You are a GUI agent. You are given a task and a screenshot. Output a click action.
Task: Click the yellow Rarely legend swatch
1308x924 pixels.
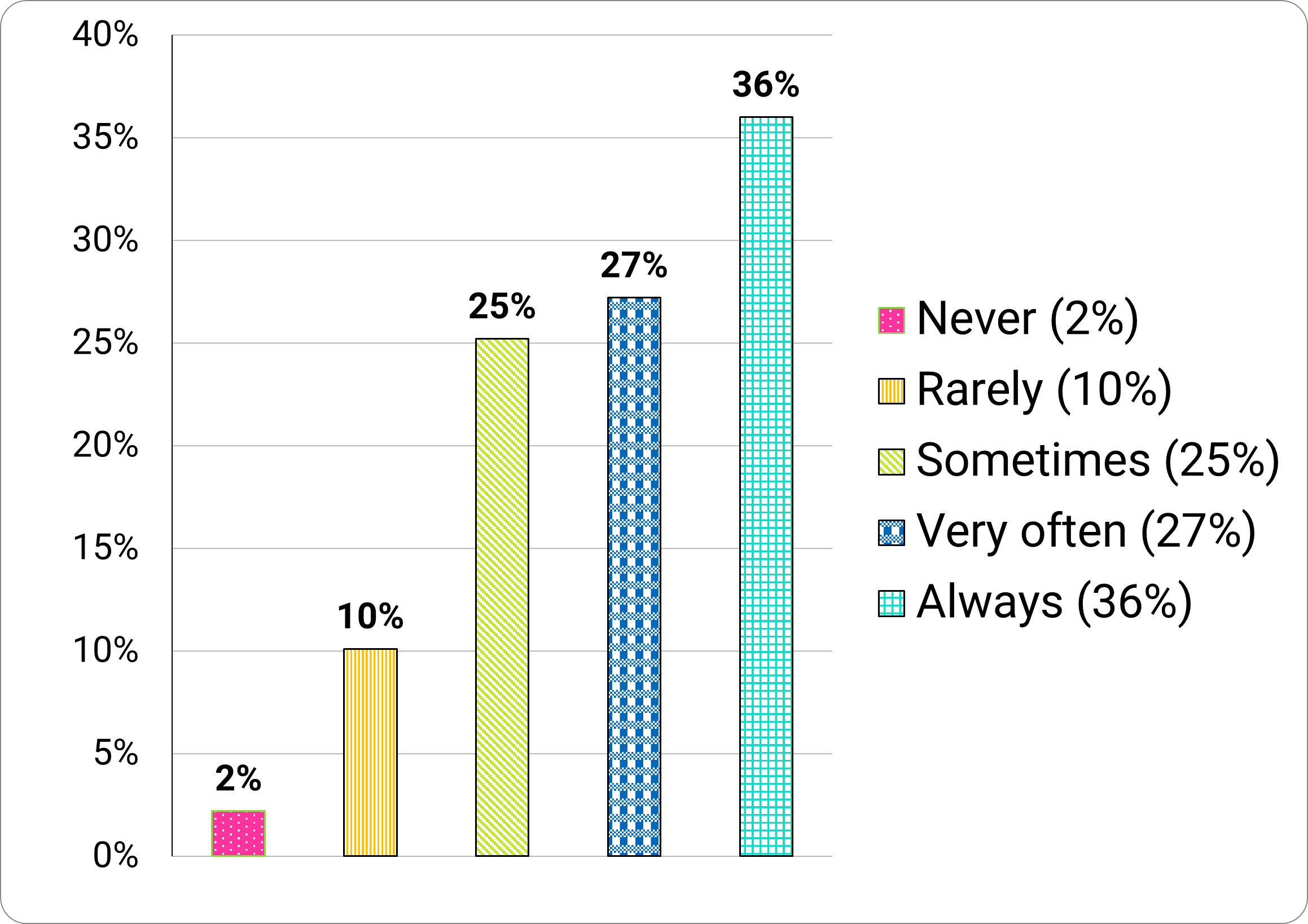pyautogui.click(x=891, y=391)
